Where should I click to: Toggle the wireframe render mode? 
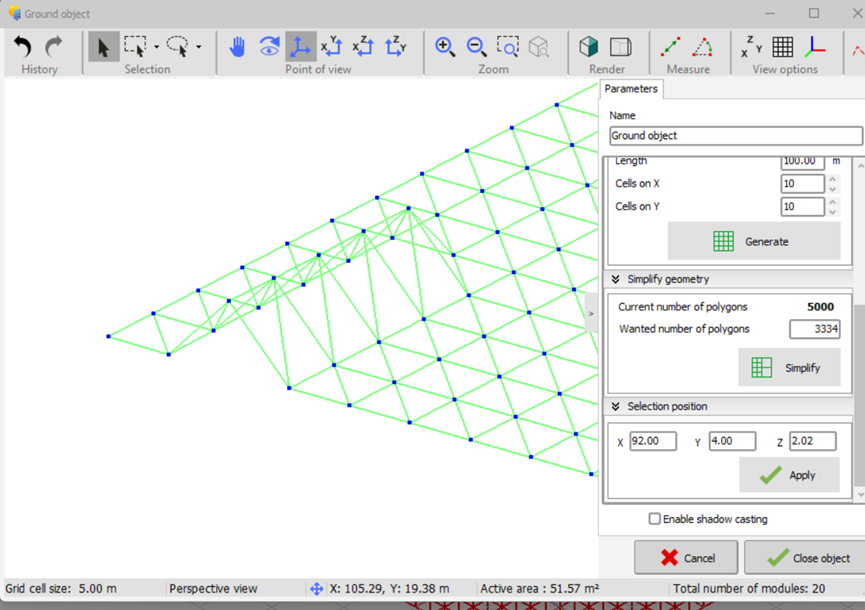621,46
